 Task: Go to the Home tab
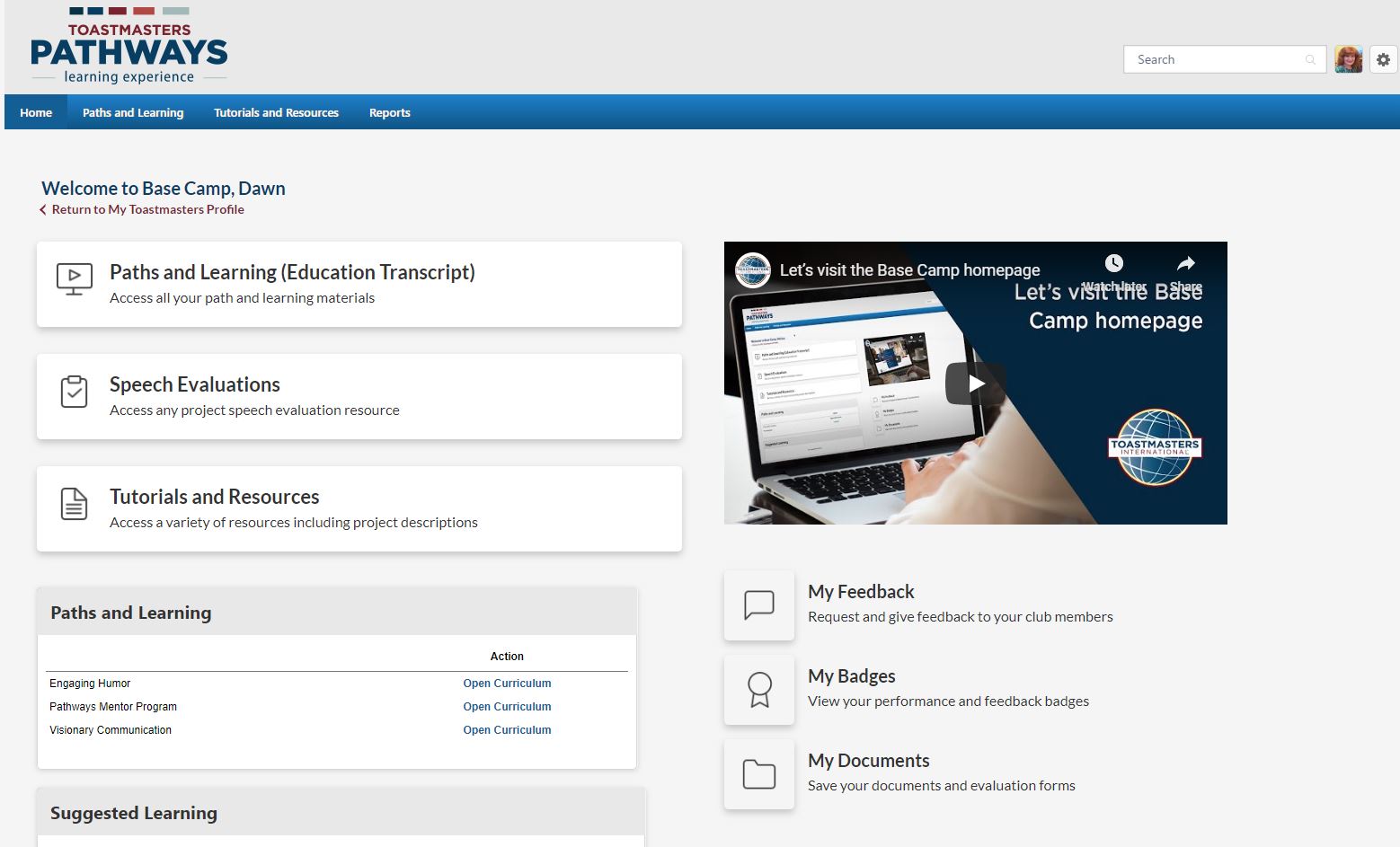(36, 112)
